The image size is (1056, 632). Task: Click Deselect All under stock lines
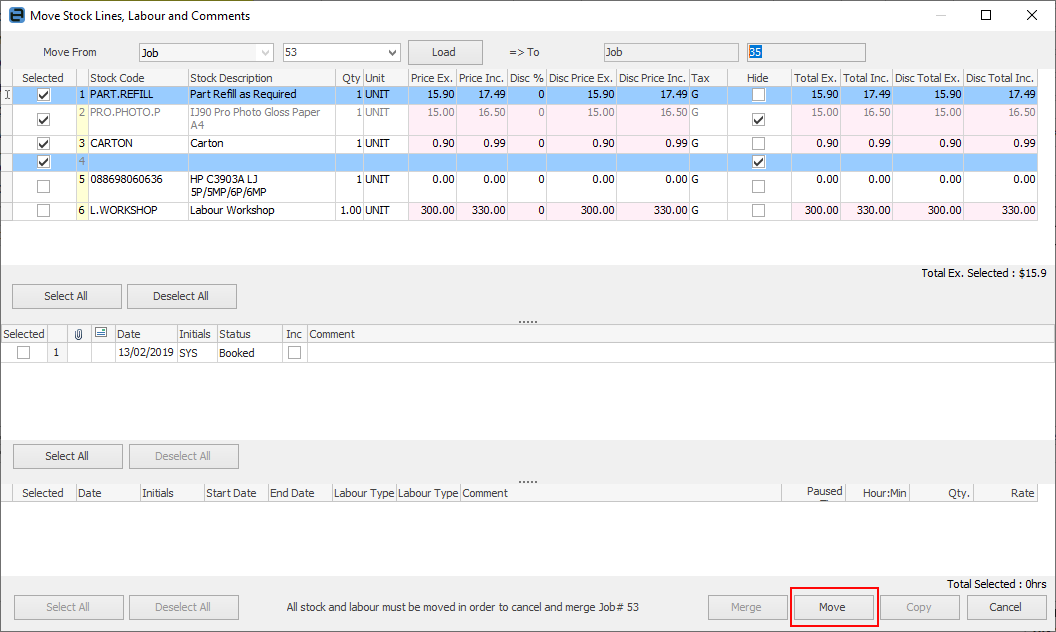tap(181, 296)
